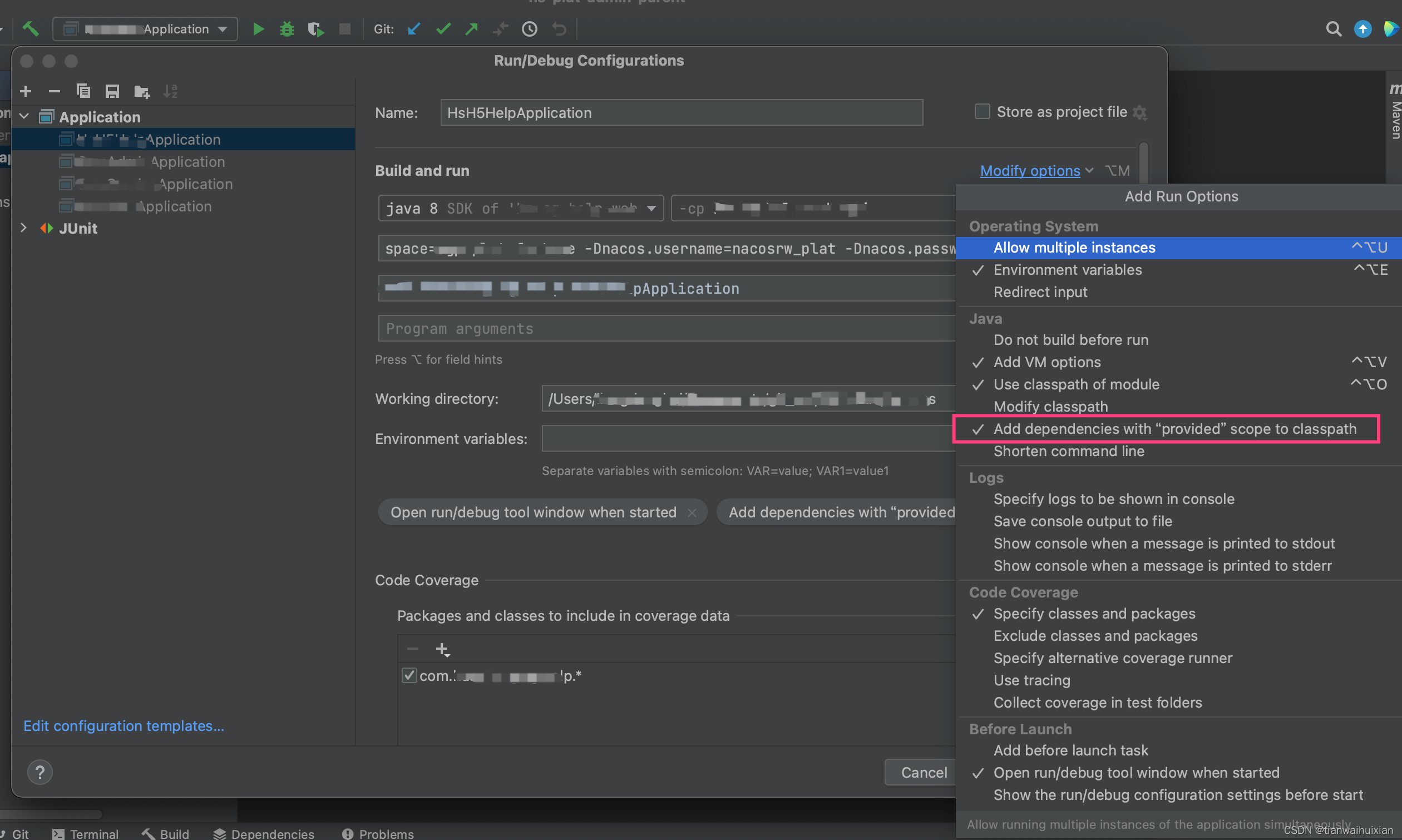Uncheck the com package under coverage data
This screenshot has height=840, width=1402.
[x=410, y=675]
